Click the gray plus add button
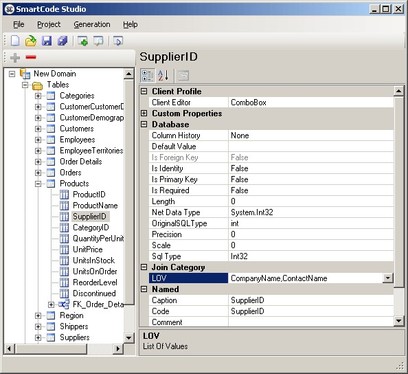Image resolution: width=408 pixels, height=374 pixels. pos(15,58)
